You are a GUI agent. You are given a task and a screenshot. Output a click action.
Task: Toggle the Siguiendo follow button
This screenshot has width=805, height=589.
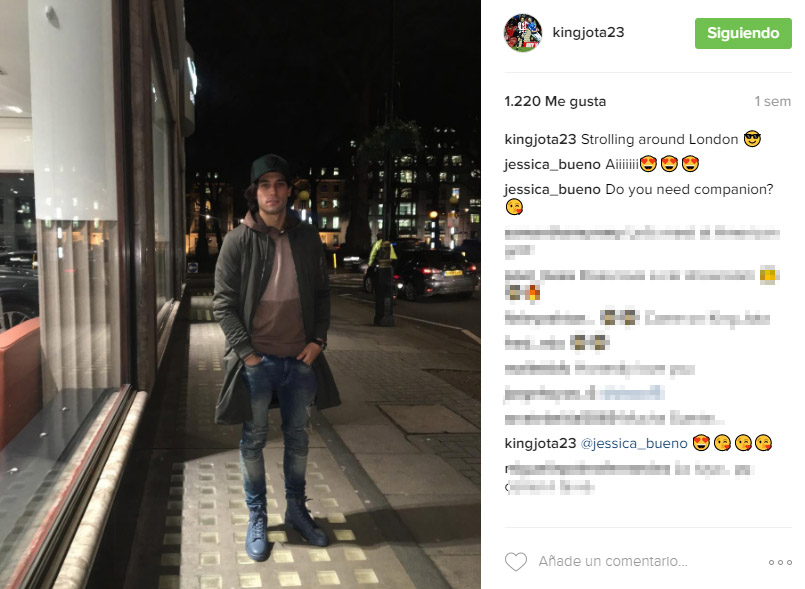(743, 33)
